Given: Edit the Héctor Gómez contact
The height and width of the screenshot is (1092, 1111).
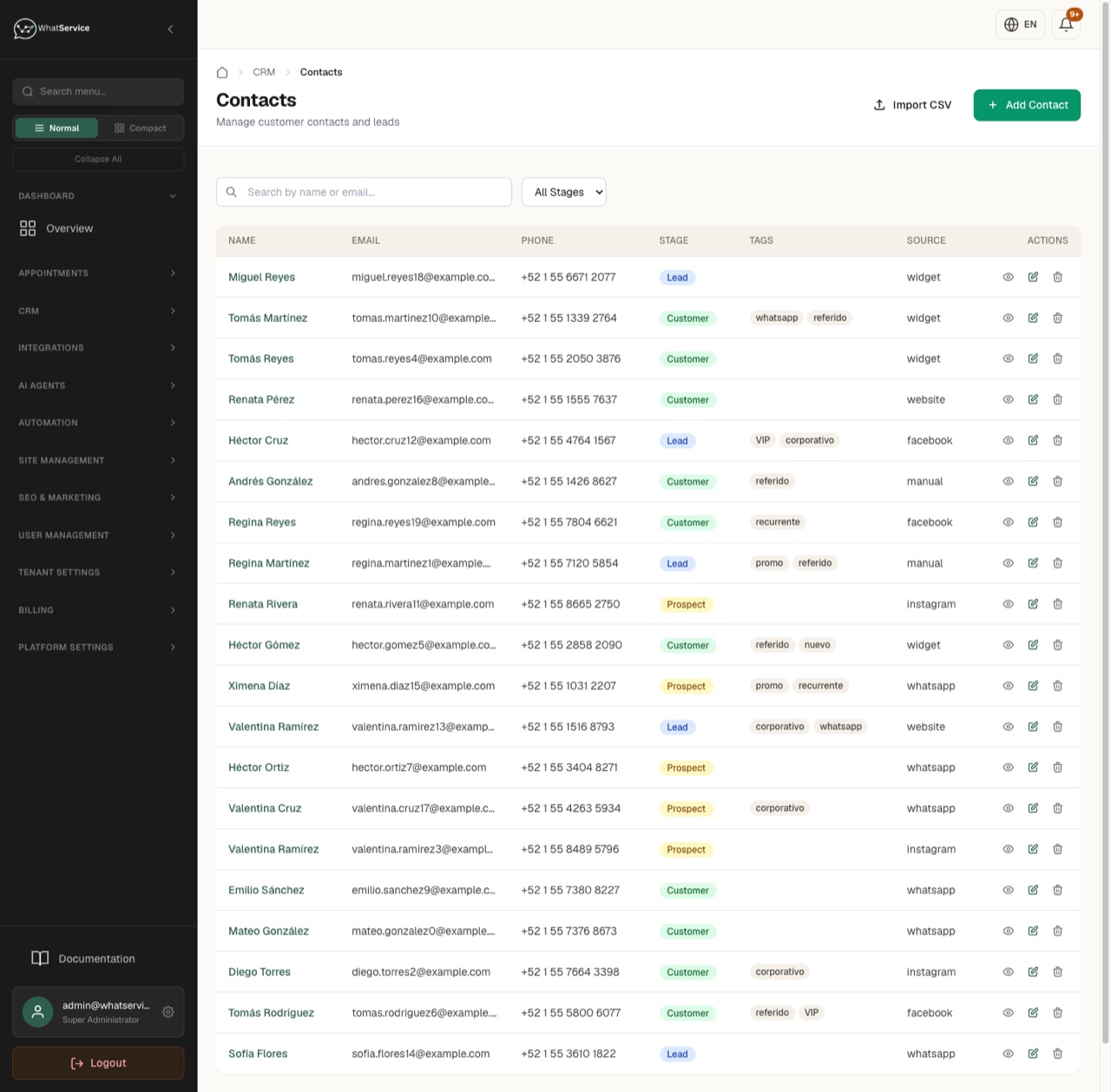Looking at the screenshot, I should click(x=1033, y=645).
